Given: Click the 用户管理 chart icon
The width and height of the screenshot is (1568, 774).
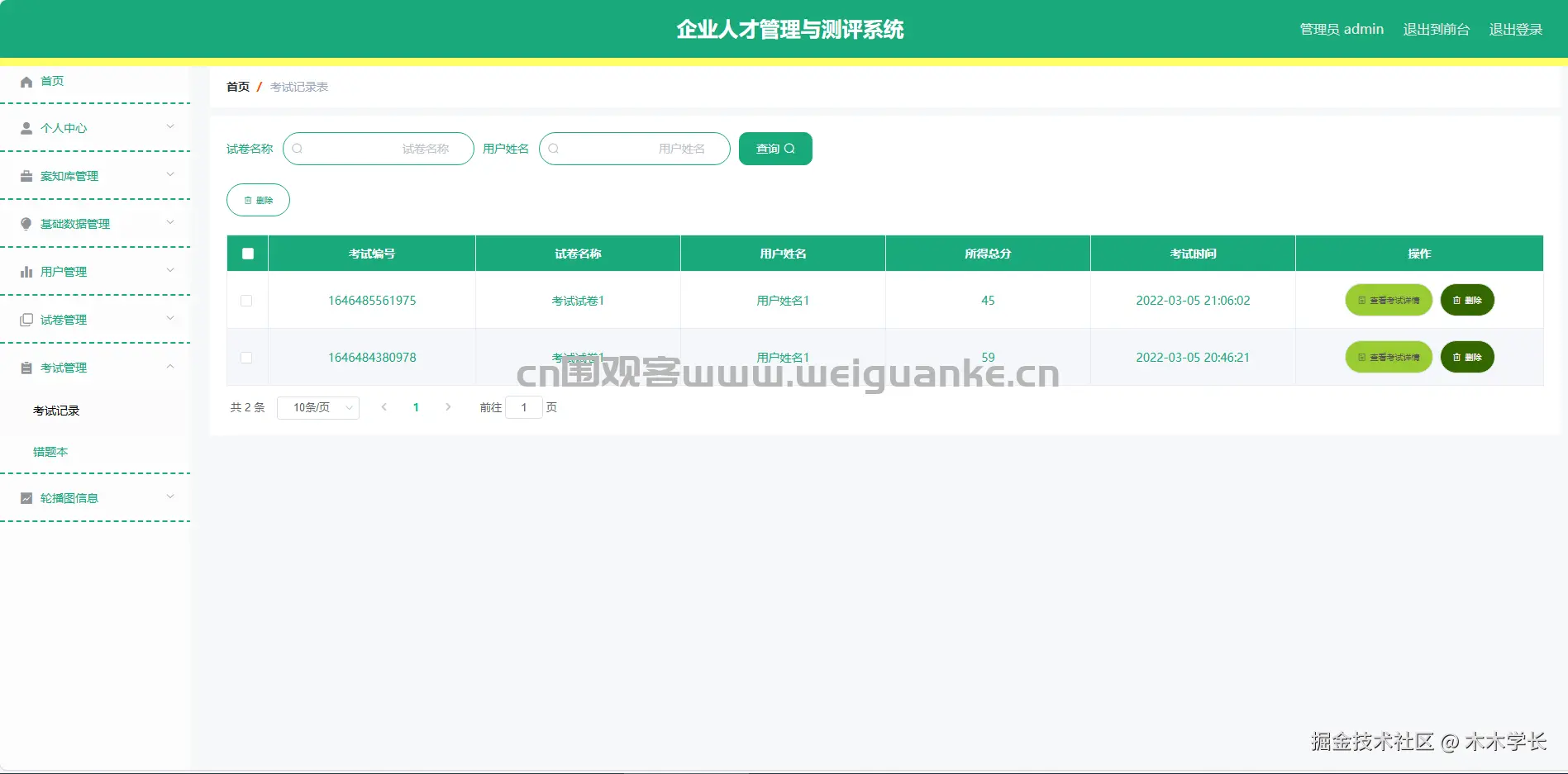Looking at the screenshot, I should click(25, 271).
